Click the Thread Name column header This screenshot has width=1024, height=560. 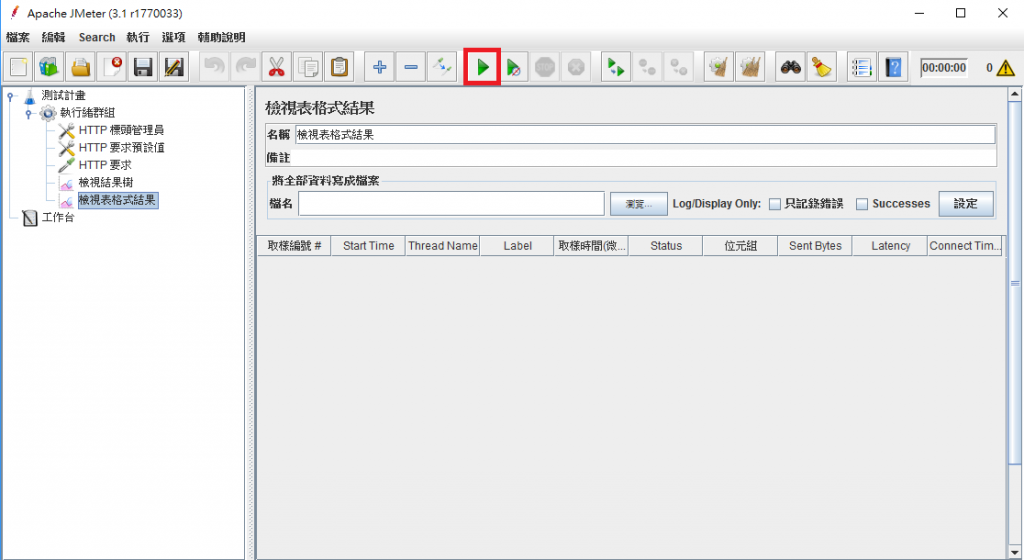click(443, 246)
